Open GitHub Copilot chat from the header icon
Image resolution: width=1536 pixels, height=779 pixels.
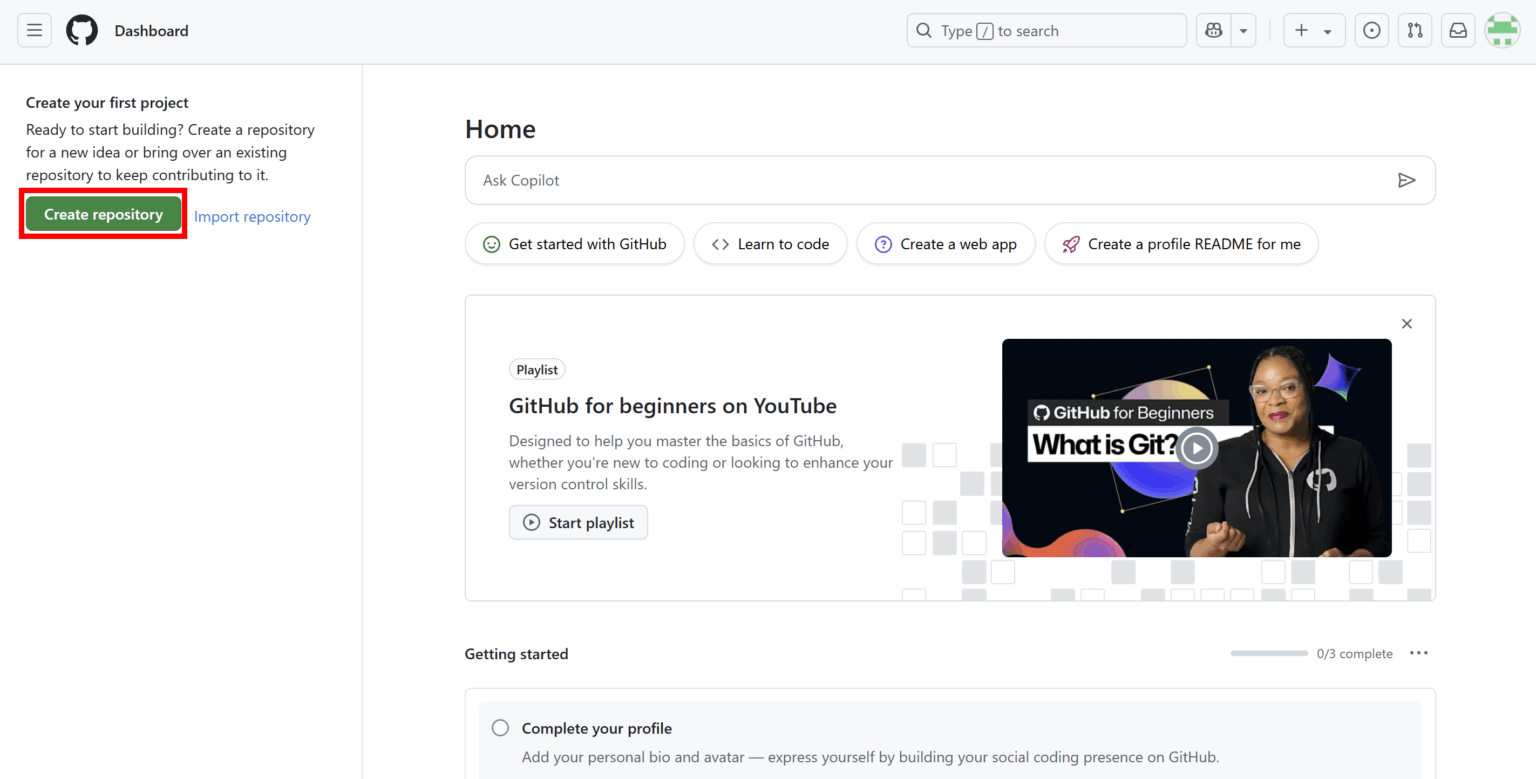[1213, 30]
